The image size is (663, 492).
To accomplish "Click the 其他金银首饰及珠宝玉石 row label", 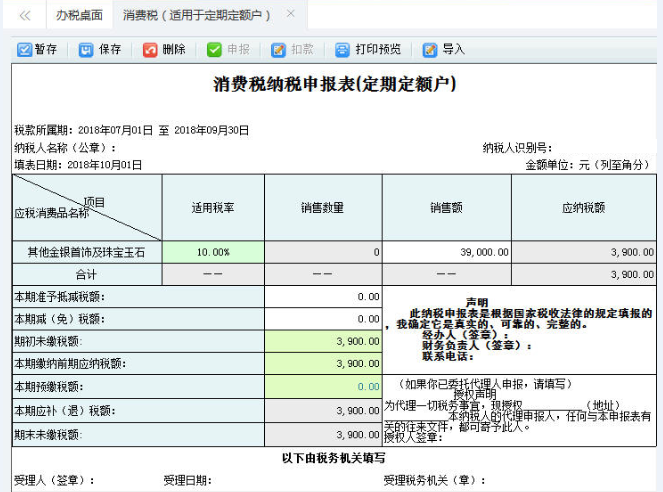I will 87,252.
